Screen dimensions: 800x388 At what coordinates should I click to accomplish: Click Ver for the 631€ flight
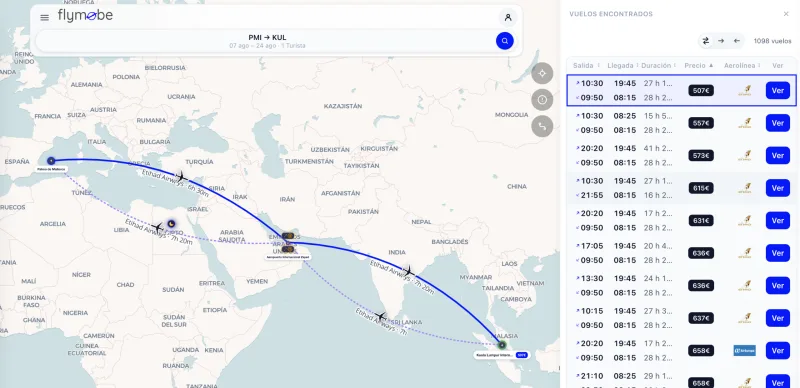[x=778, y=221]
